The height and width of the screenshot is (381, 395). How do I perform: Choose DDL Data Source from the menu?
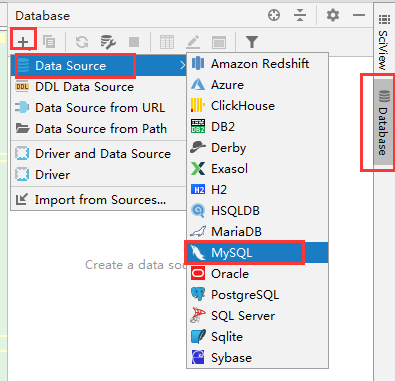[x=99, y=87]
